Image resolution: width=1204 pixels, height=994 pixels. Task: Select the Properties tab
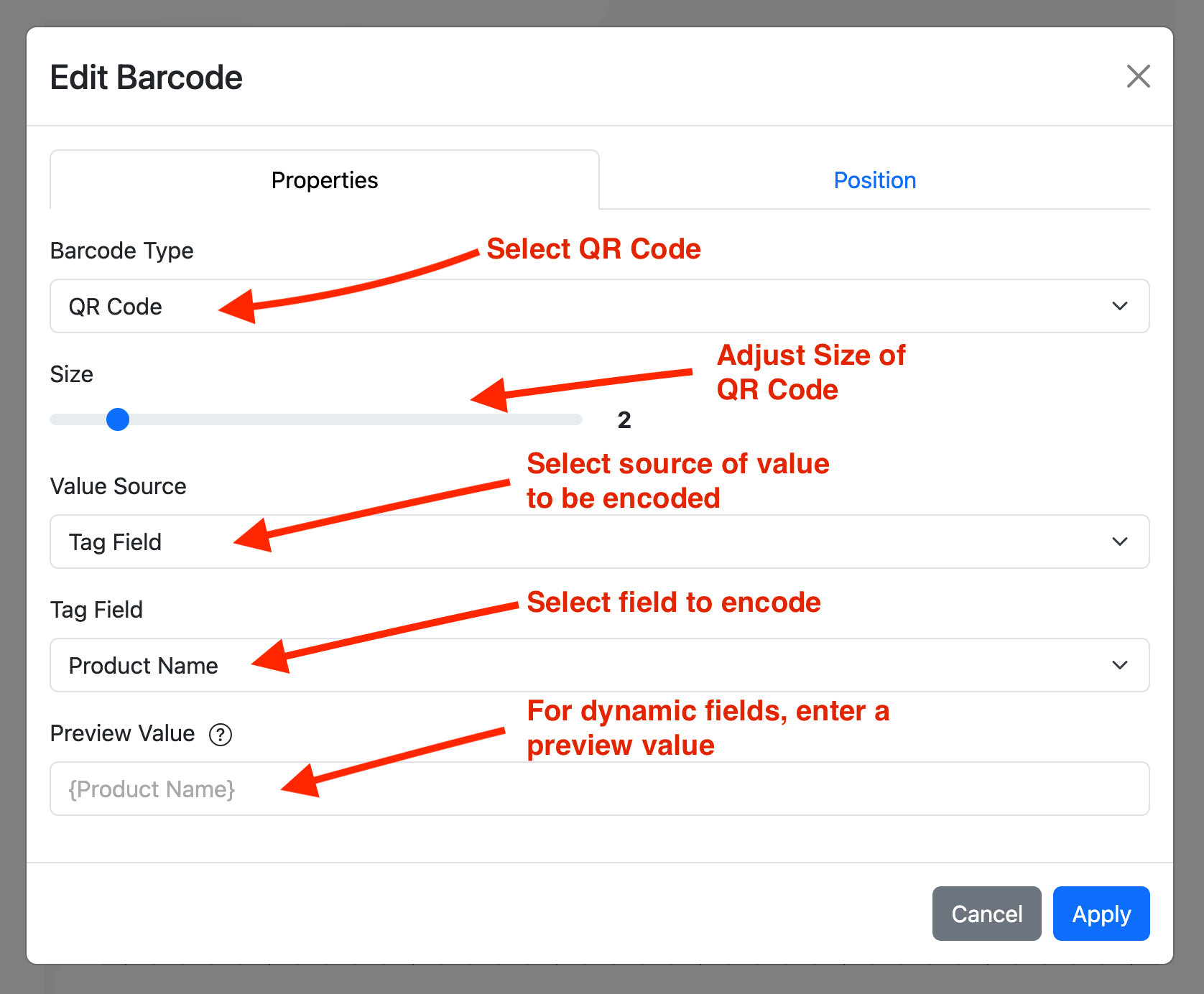click(x=325, y=180)
